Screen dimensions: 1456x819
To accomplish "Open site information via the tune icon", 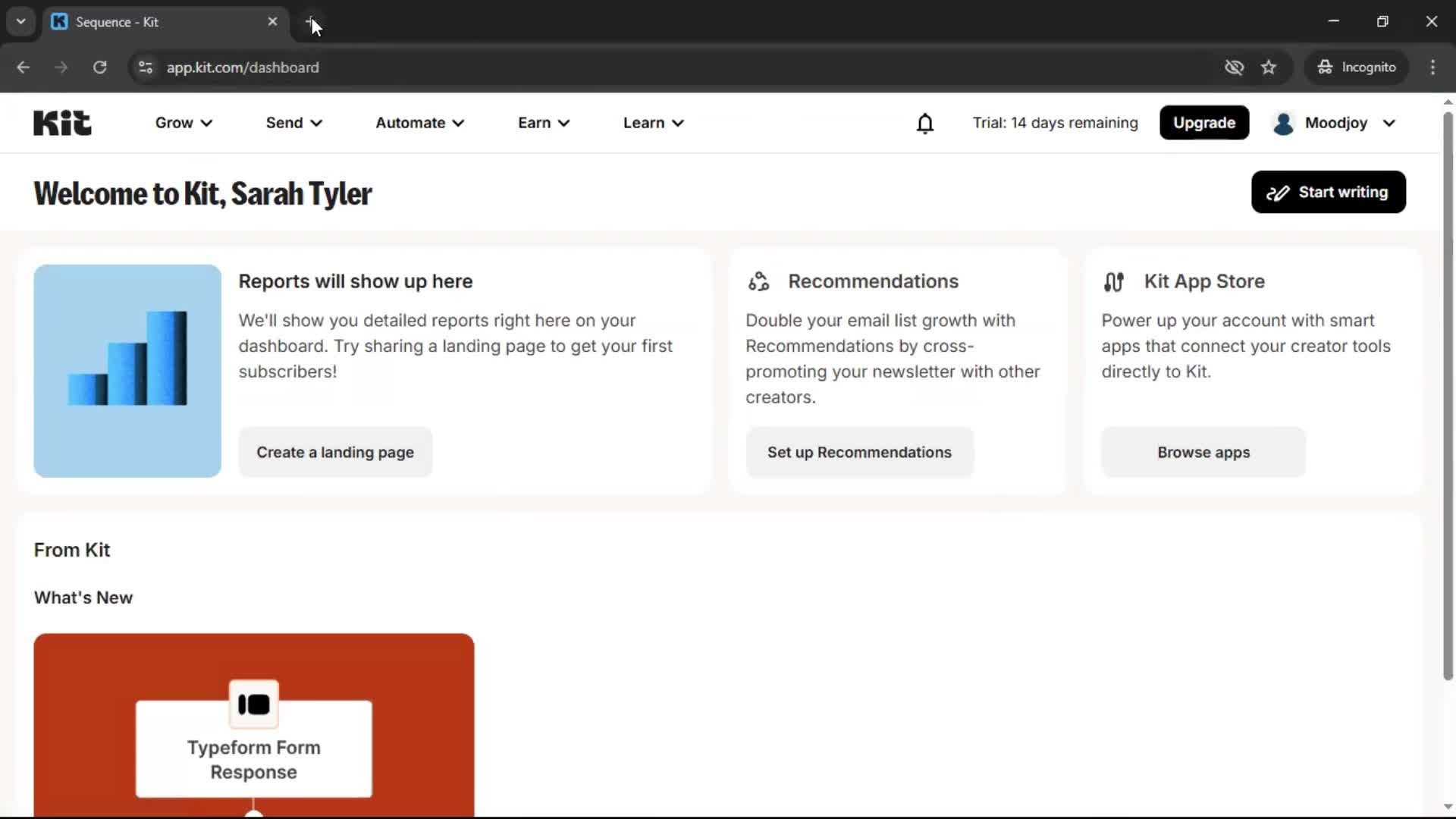I will click(x=145, y=67).
